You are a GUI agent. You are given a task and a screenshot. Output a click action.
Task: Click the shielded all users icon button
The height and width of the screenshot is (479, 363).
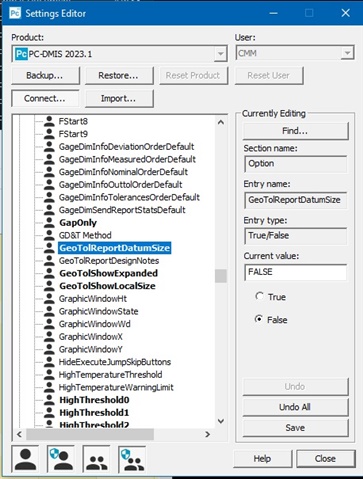coord(132,459)
